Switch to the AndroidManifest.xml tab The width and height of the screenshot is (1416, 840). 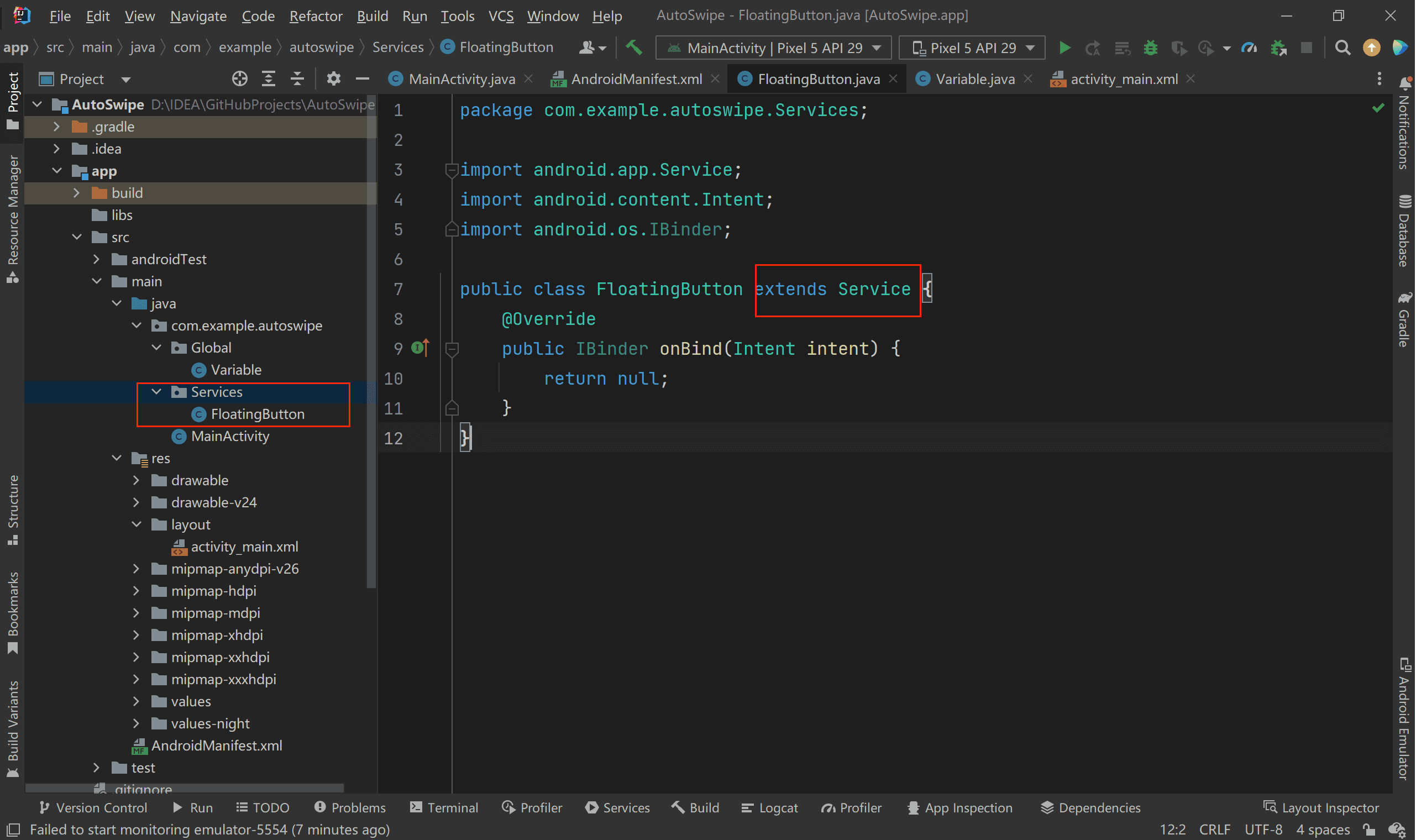click(x=636, y=79)
